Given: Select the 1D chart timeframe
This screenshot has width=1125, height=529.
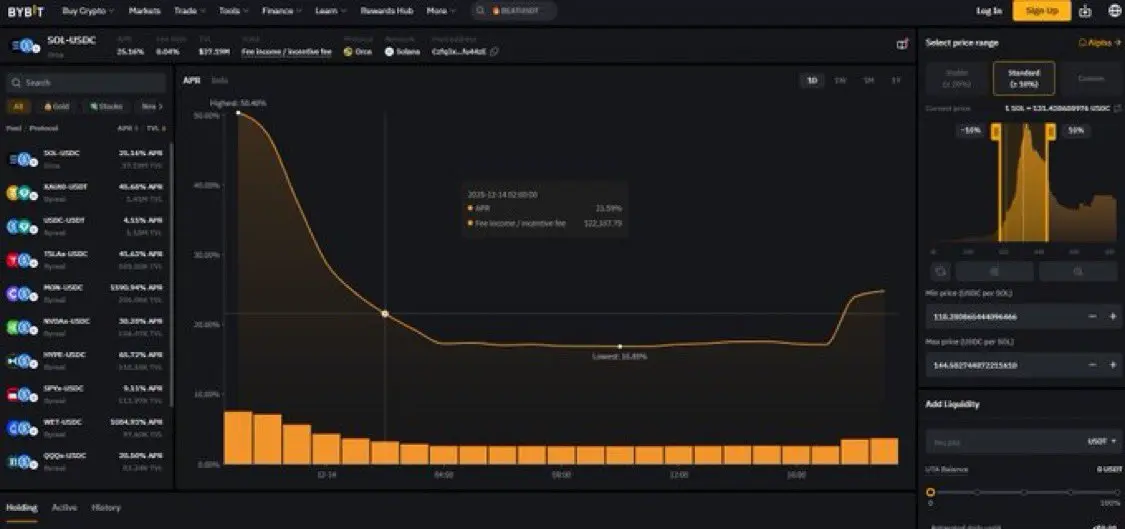Looking at the screenshot, I should (x=811, y=80).
